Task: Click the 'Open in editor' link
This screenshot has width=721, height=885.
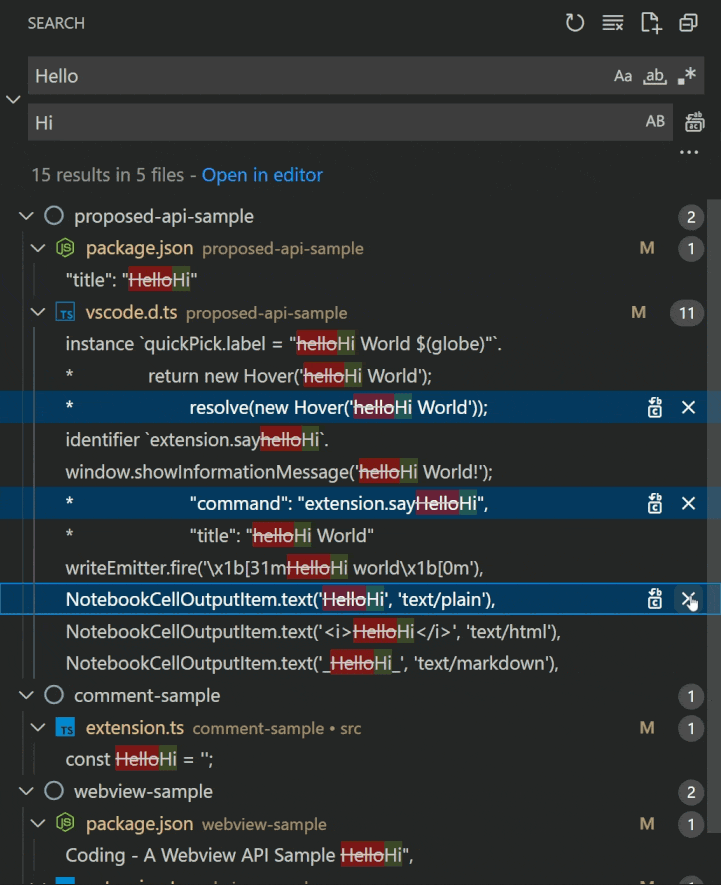Action: point(262,175)
